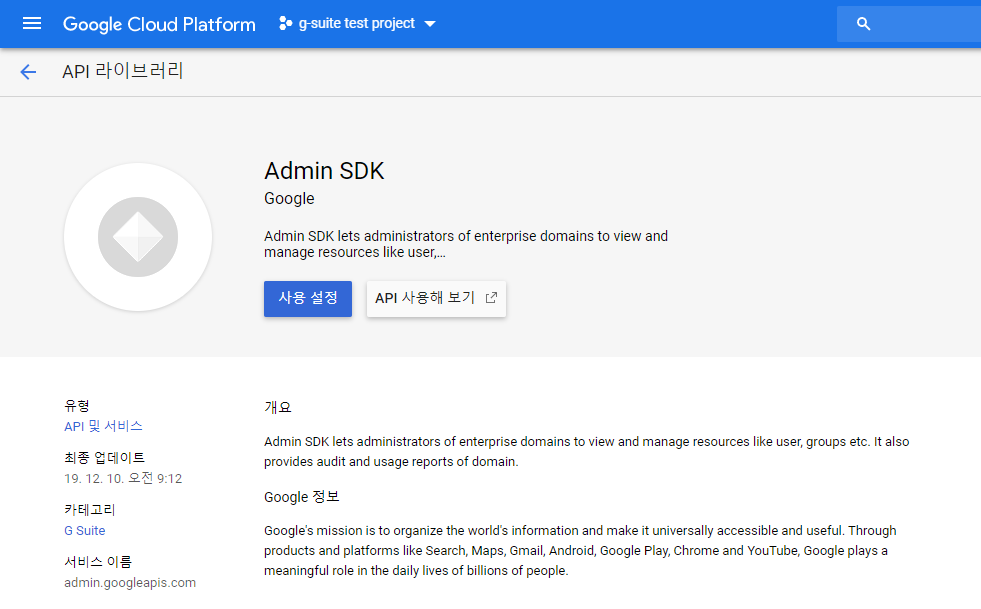Click the dropdown arrow next to project name

click(x=430, y=24)
